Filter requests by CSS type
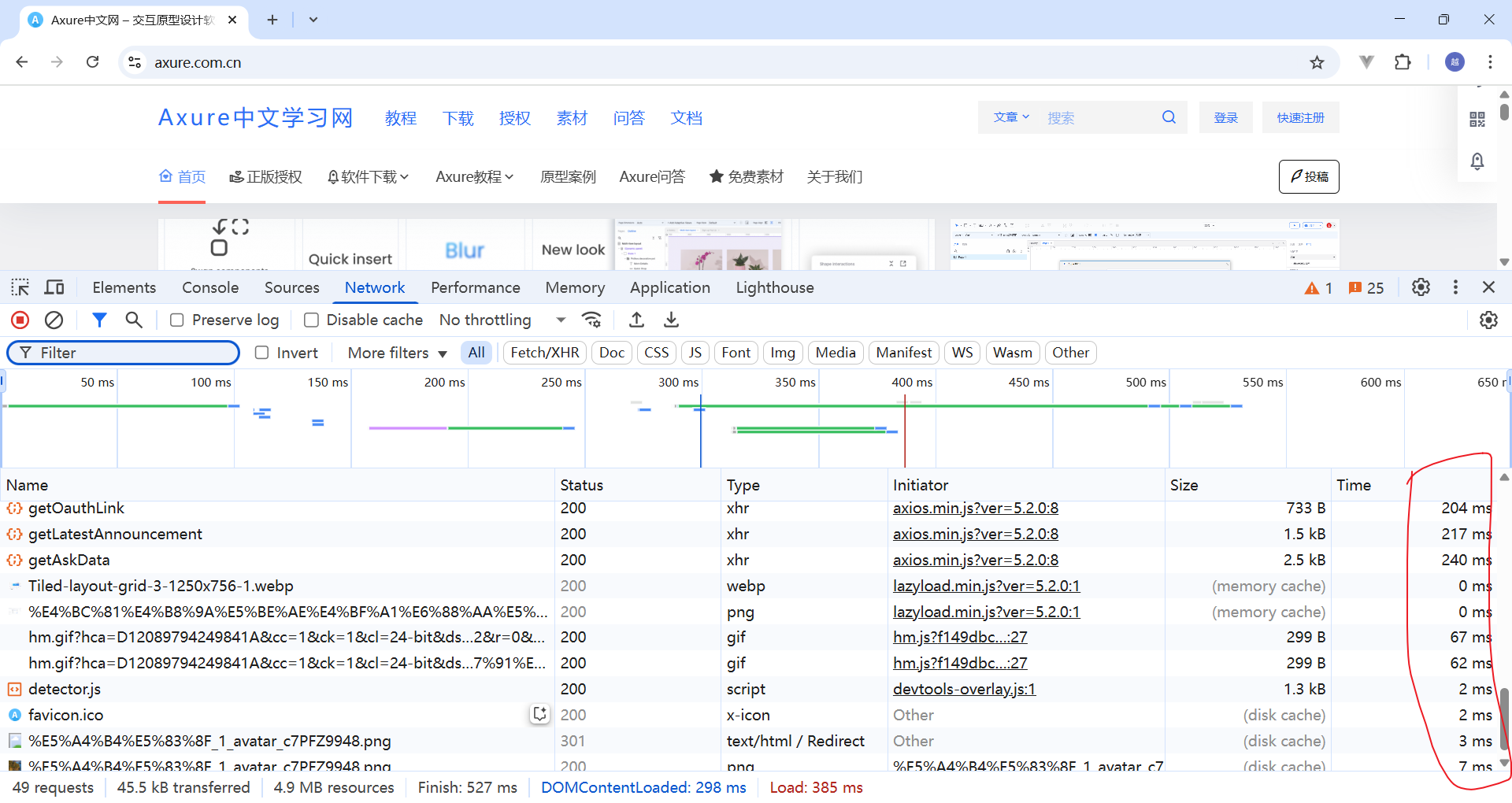This screenshot has width=1512, height=803. click(657, 353)
